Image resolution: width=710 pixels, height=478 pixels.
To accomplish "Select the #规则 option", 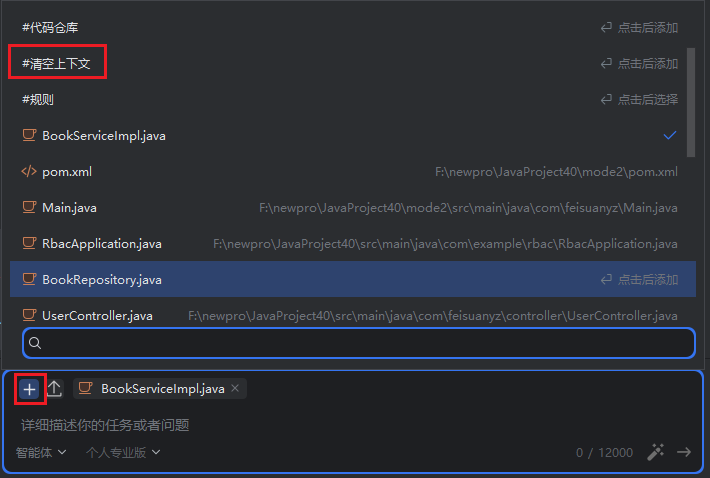I will click(x=38, y=100).
